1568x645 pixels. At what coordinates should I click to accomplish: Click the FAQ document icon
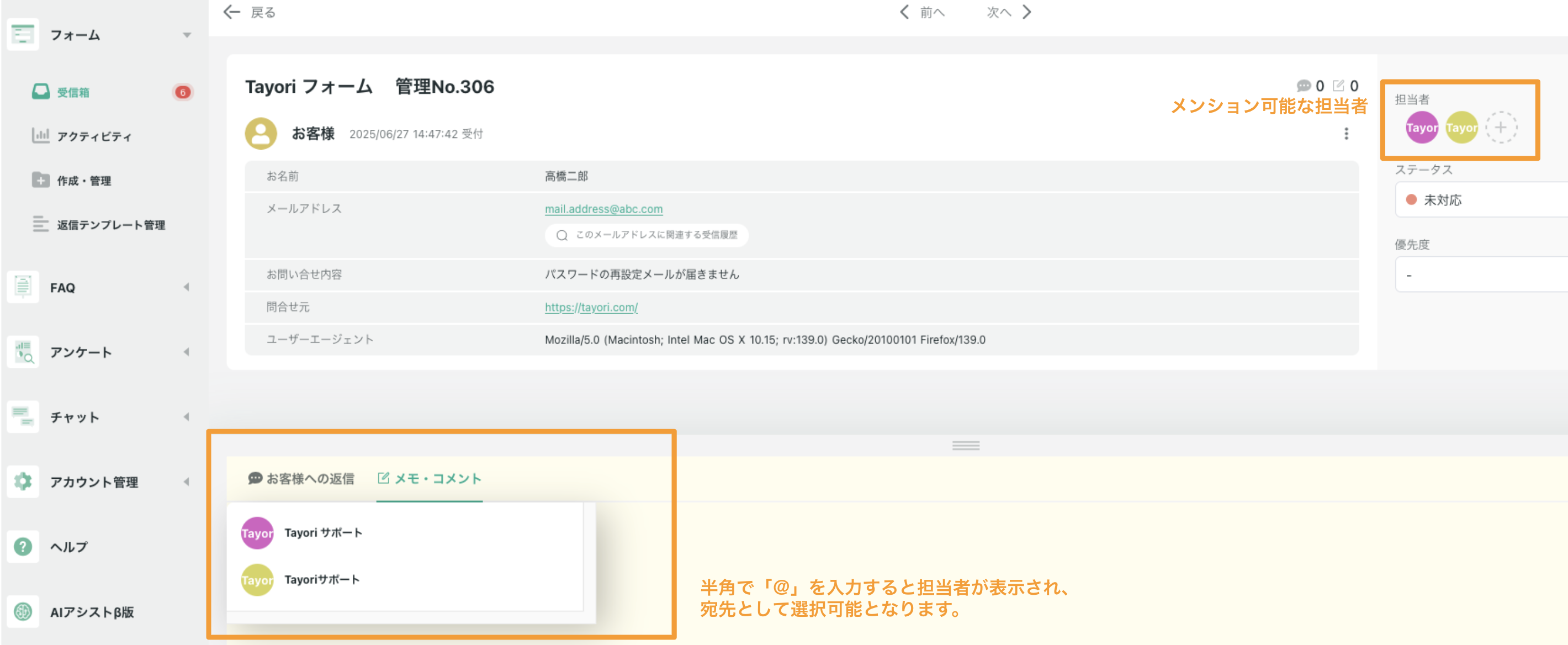click(x=23, y=287)
